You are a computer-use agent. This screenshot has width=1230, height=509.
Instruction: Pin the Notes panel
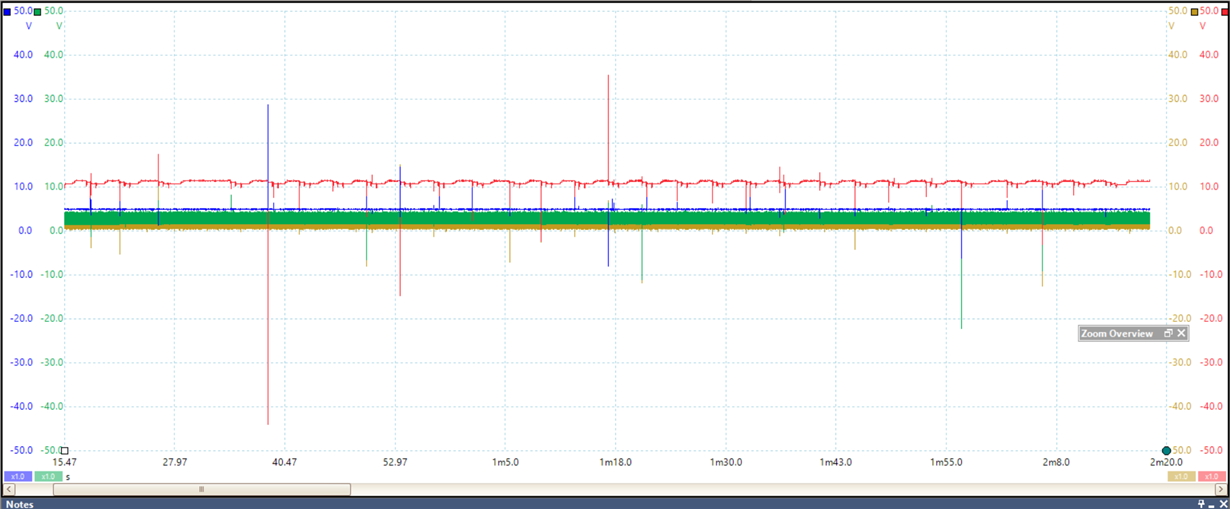[x=1201, y=504]
